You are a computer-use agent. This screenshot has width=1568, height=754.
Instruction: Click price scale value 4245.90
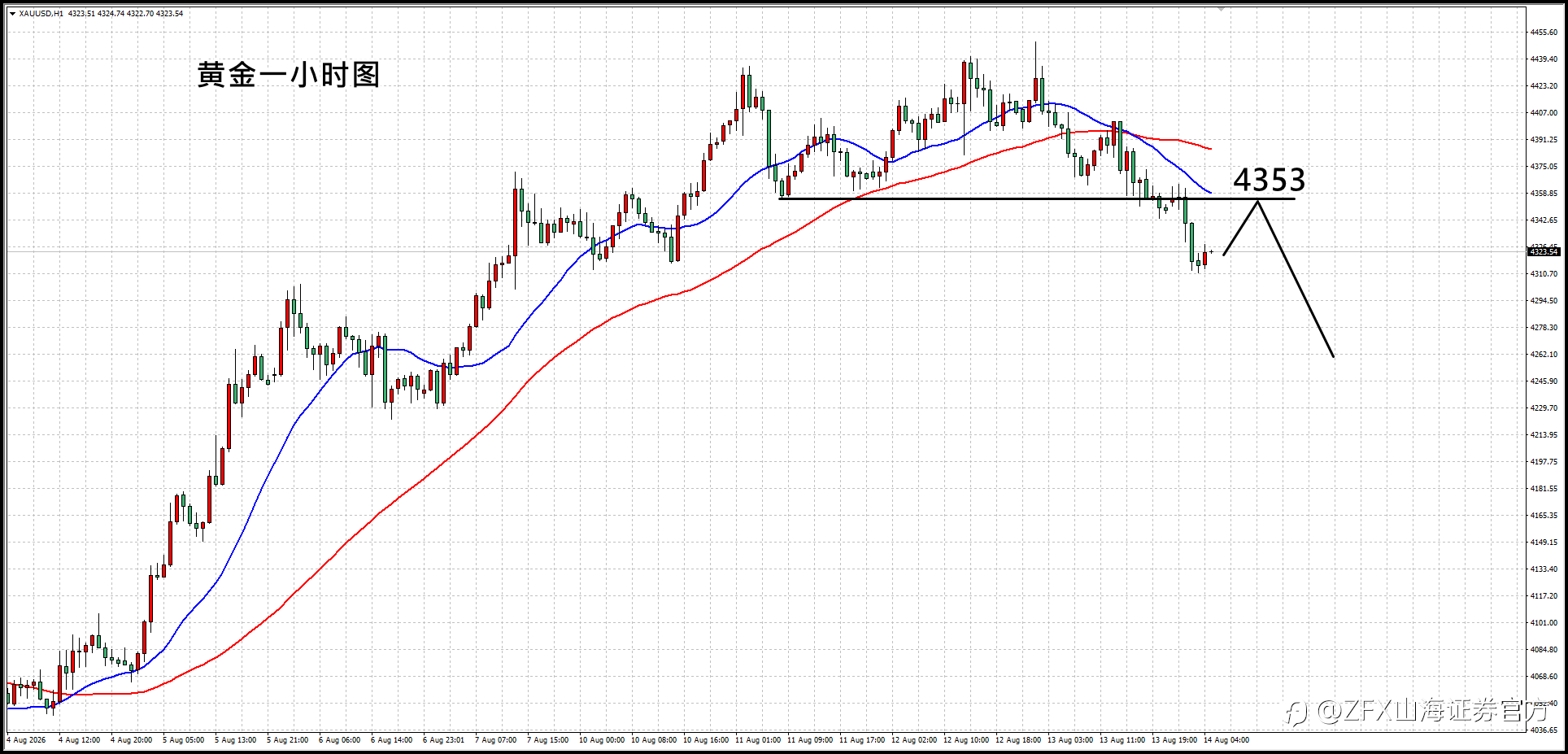tap(1544, 381)
